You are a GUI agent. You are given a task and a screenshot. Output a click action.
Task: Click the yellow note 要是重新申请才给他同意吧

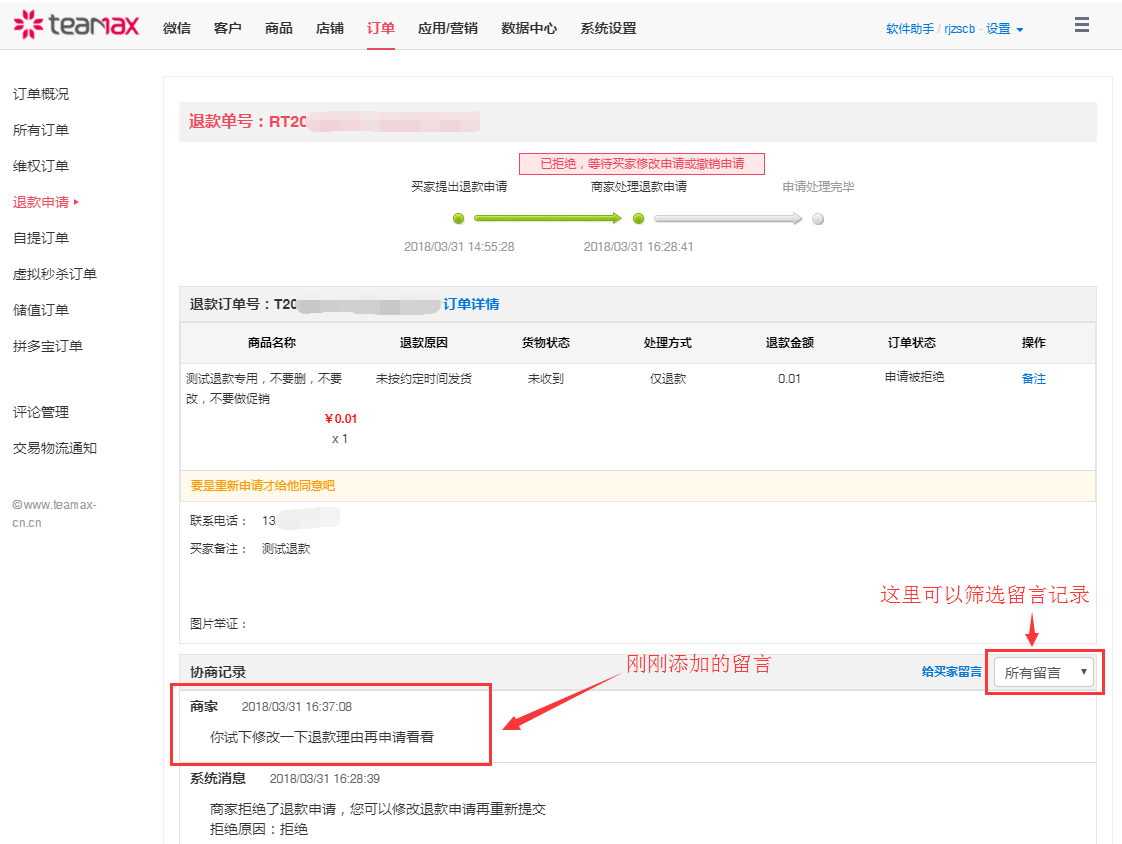pyautogui.click(x=263, y=485)
